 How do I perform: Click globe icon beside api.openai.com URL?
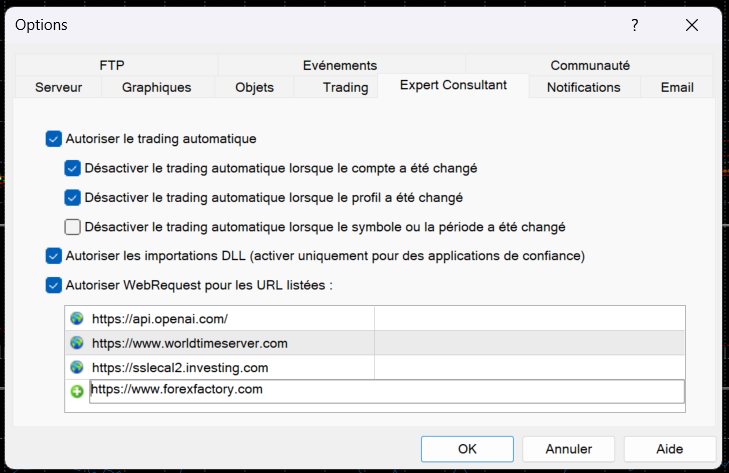coord(77,319)
